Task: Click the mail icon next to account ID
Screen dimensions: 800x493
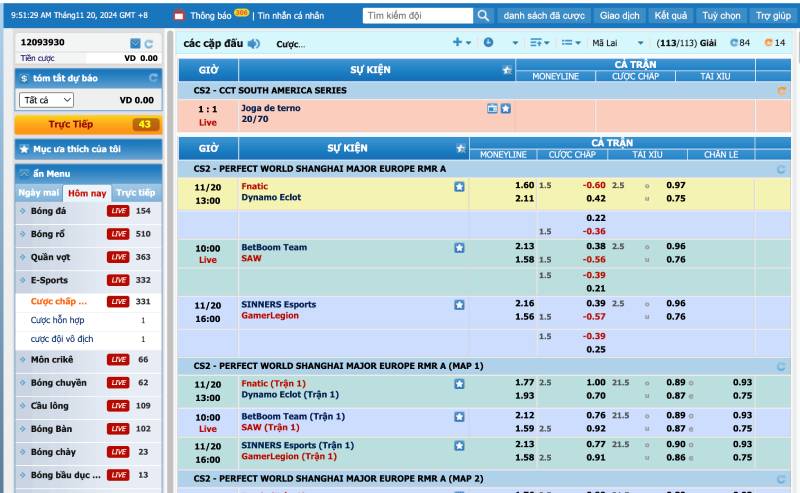Action: click(135, 43)
